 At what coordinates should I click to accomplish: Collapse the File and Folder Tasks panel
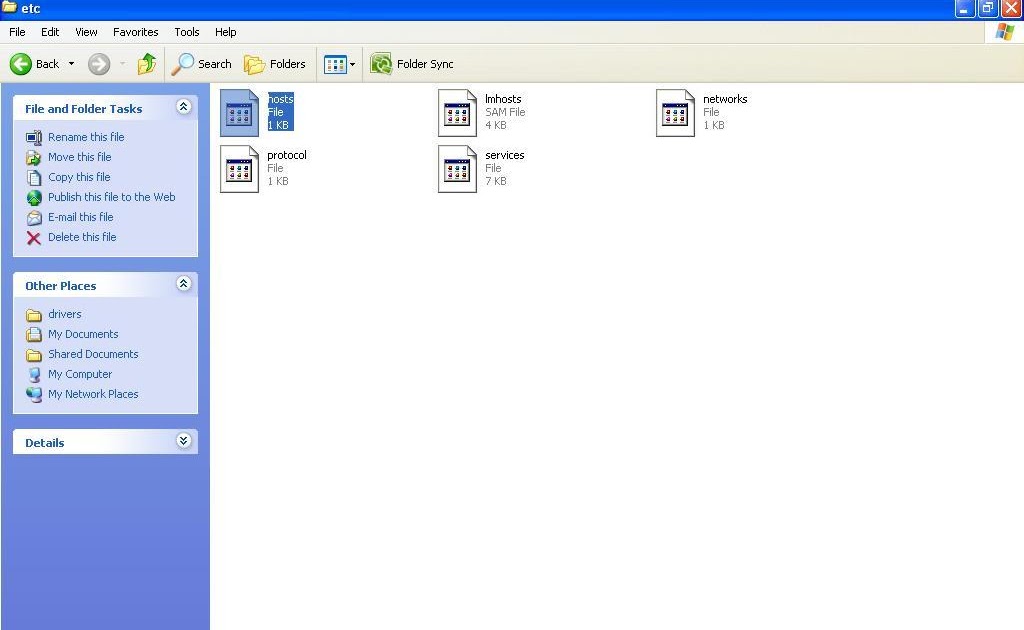[184, 106]
